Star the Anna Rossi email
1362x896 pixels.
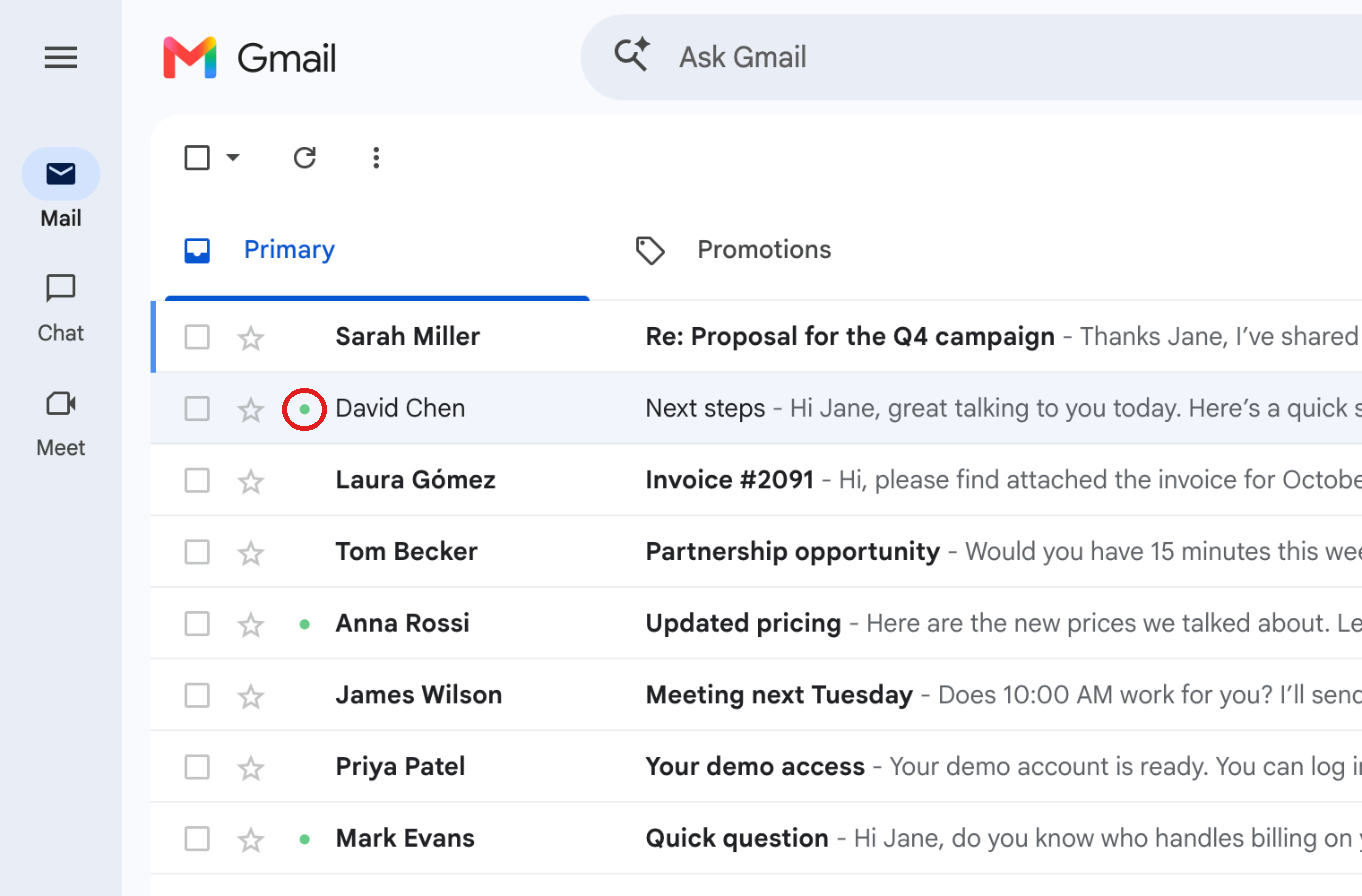pyautogui.click(x=250, y=625)
